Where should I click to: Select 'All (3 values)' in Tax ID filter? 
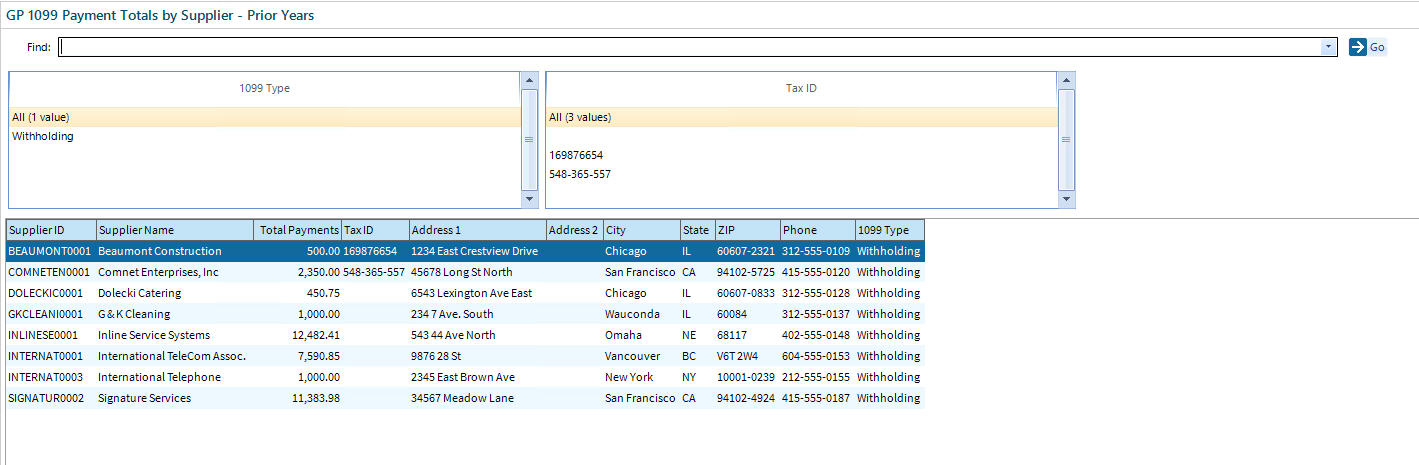pos(802,117)
